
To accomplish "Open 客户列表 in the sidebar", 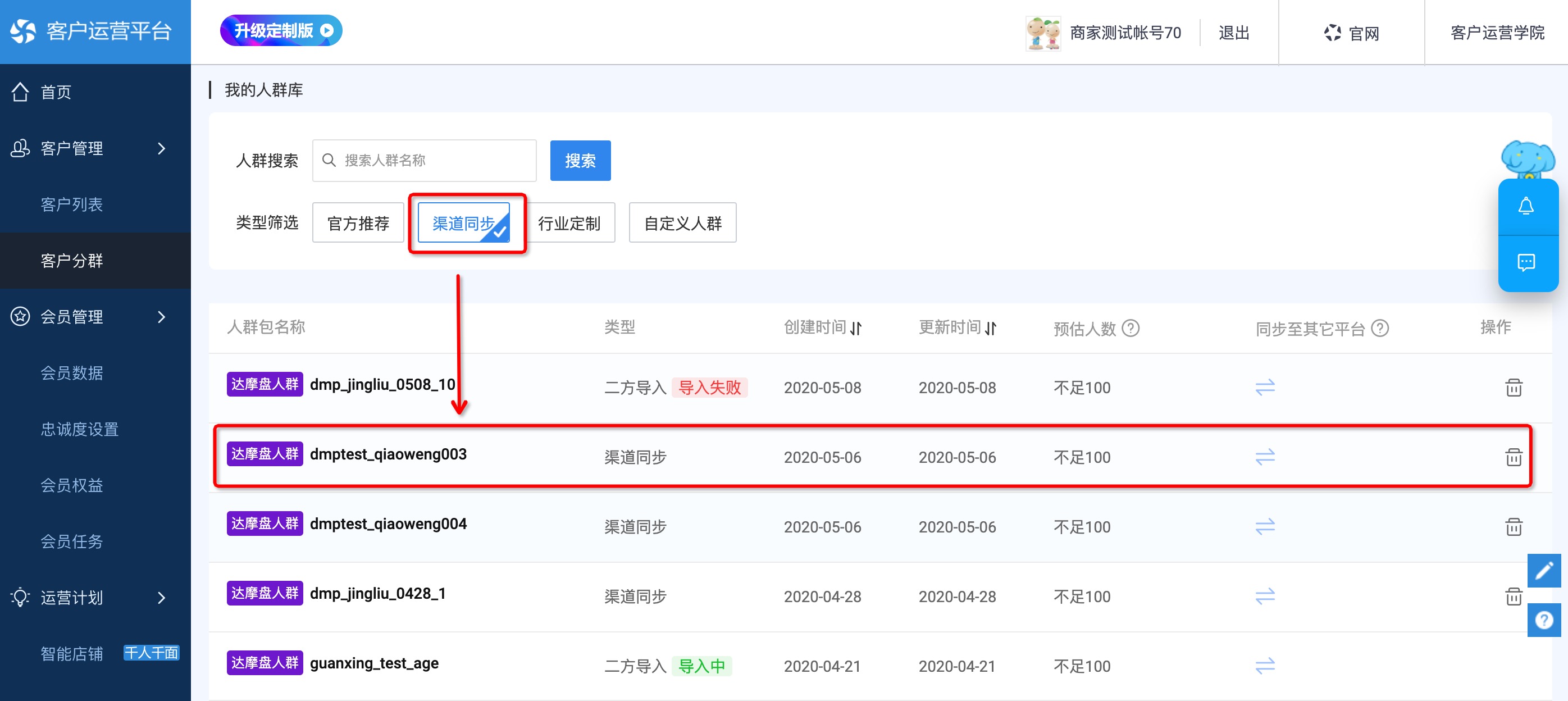I will (x=71, y=204).
